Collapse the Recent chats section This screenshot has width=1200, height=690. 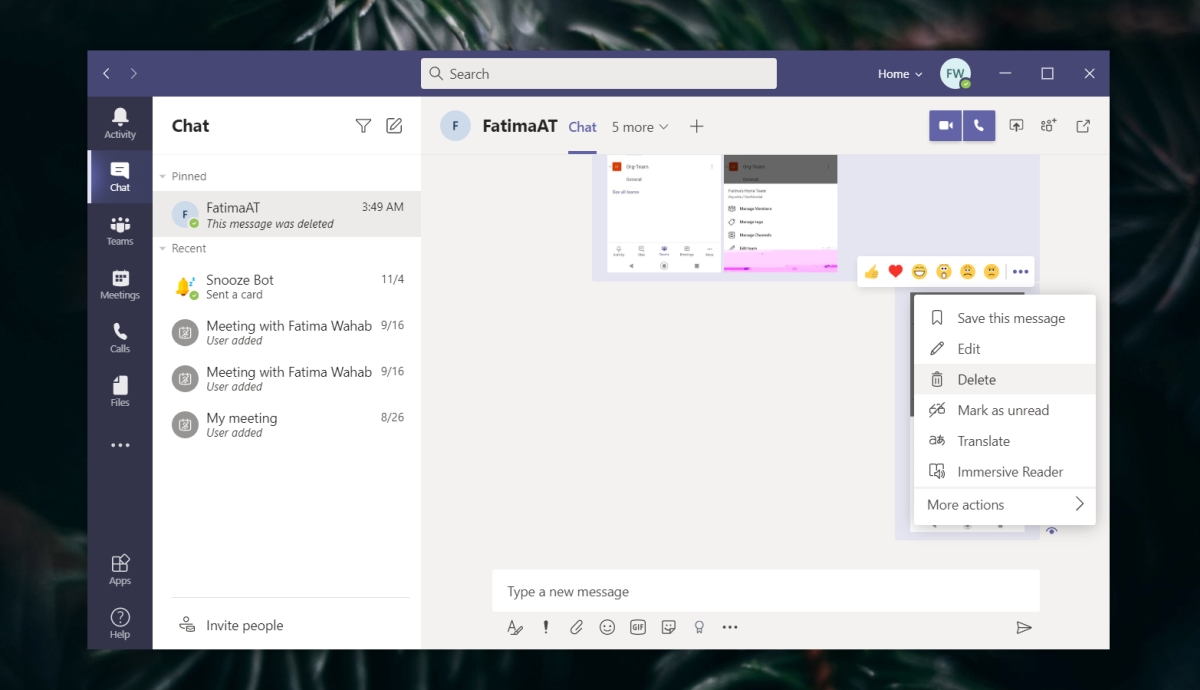163,248
